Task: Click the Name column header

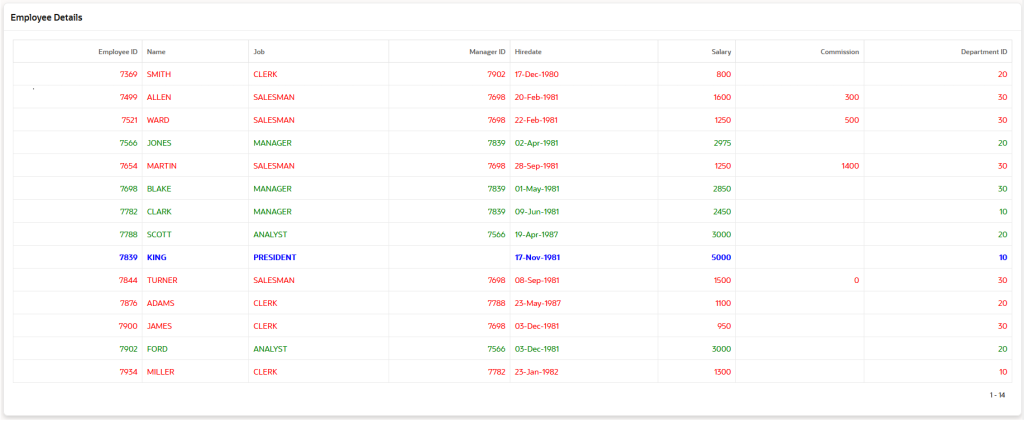Action: click(156, 51)
